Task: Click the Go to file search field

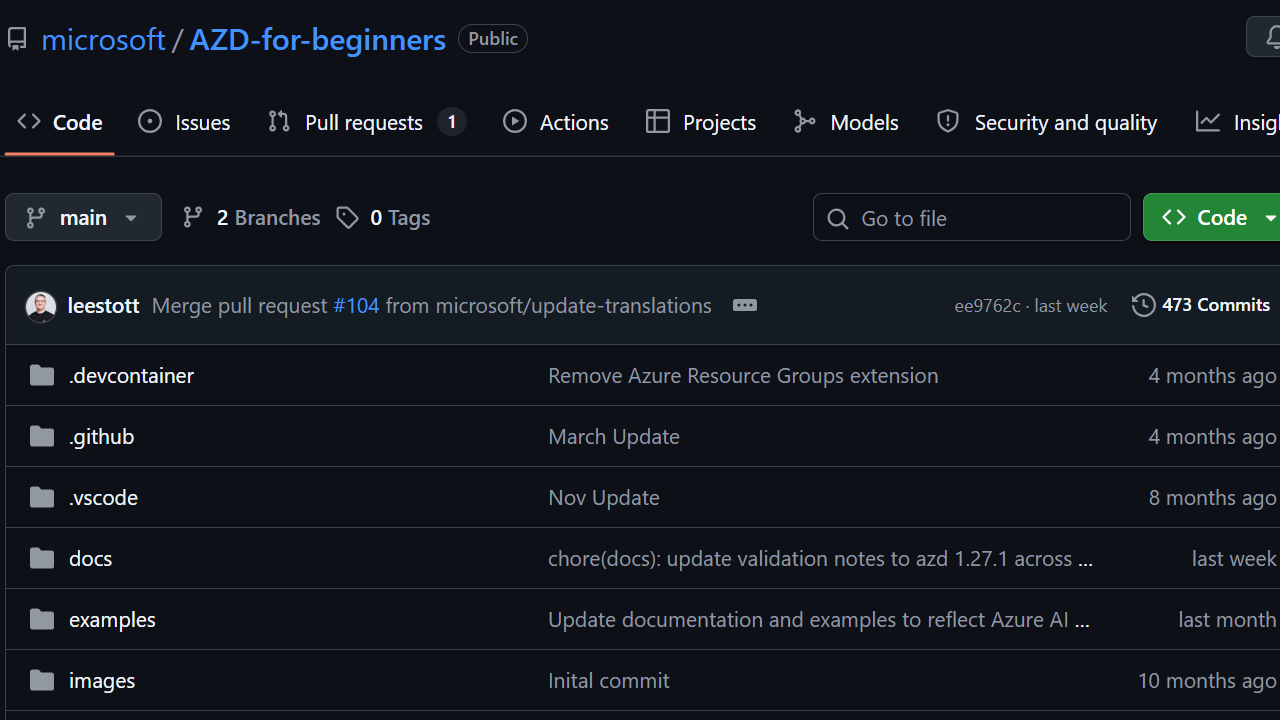Action: pos(972,217)
